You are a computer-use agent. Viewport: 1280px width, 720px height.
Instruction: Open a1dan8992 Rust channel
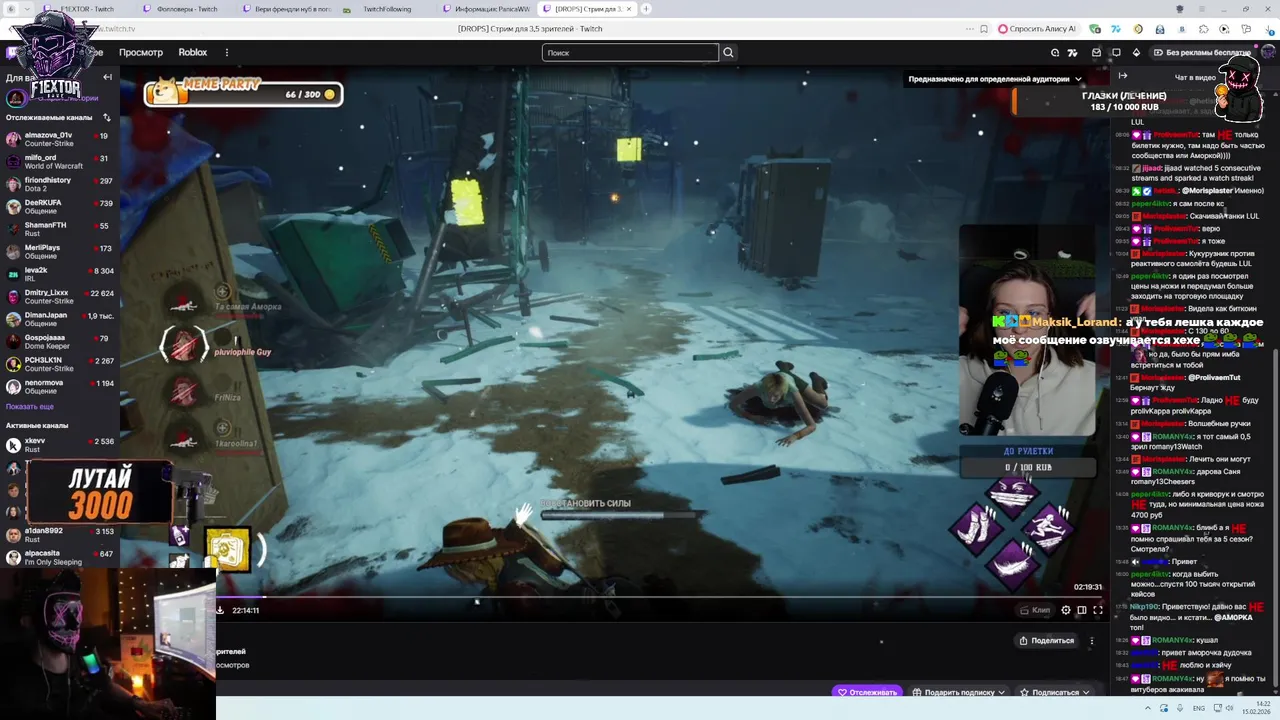[x=60, y=535]
